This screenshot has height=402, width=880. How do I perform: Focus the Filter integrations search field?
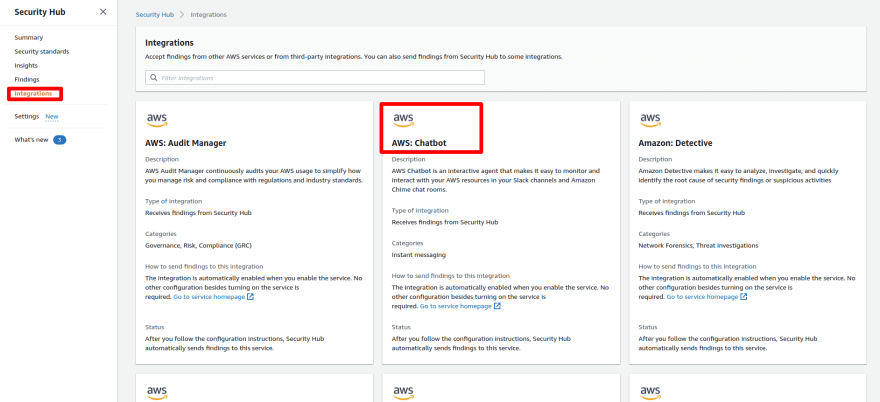pos(315,77)
